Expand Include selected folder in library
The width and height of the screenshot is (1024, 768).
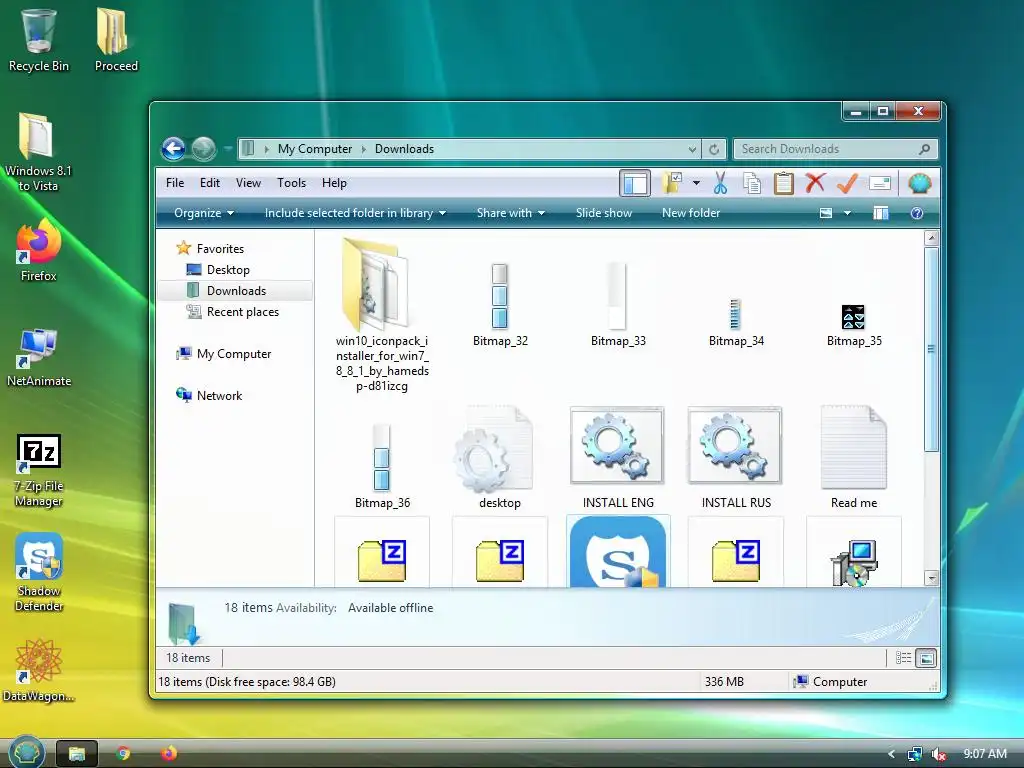[355, 213]
